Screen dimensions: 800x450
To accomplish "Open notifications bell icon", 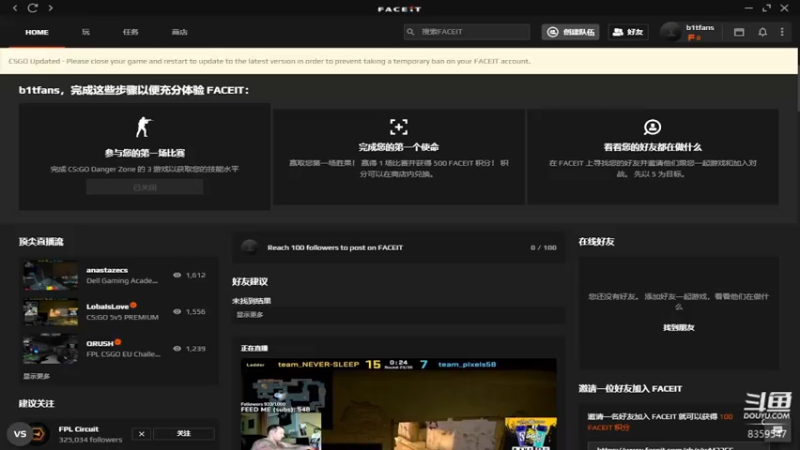I will tap(762, 32).
